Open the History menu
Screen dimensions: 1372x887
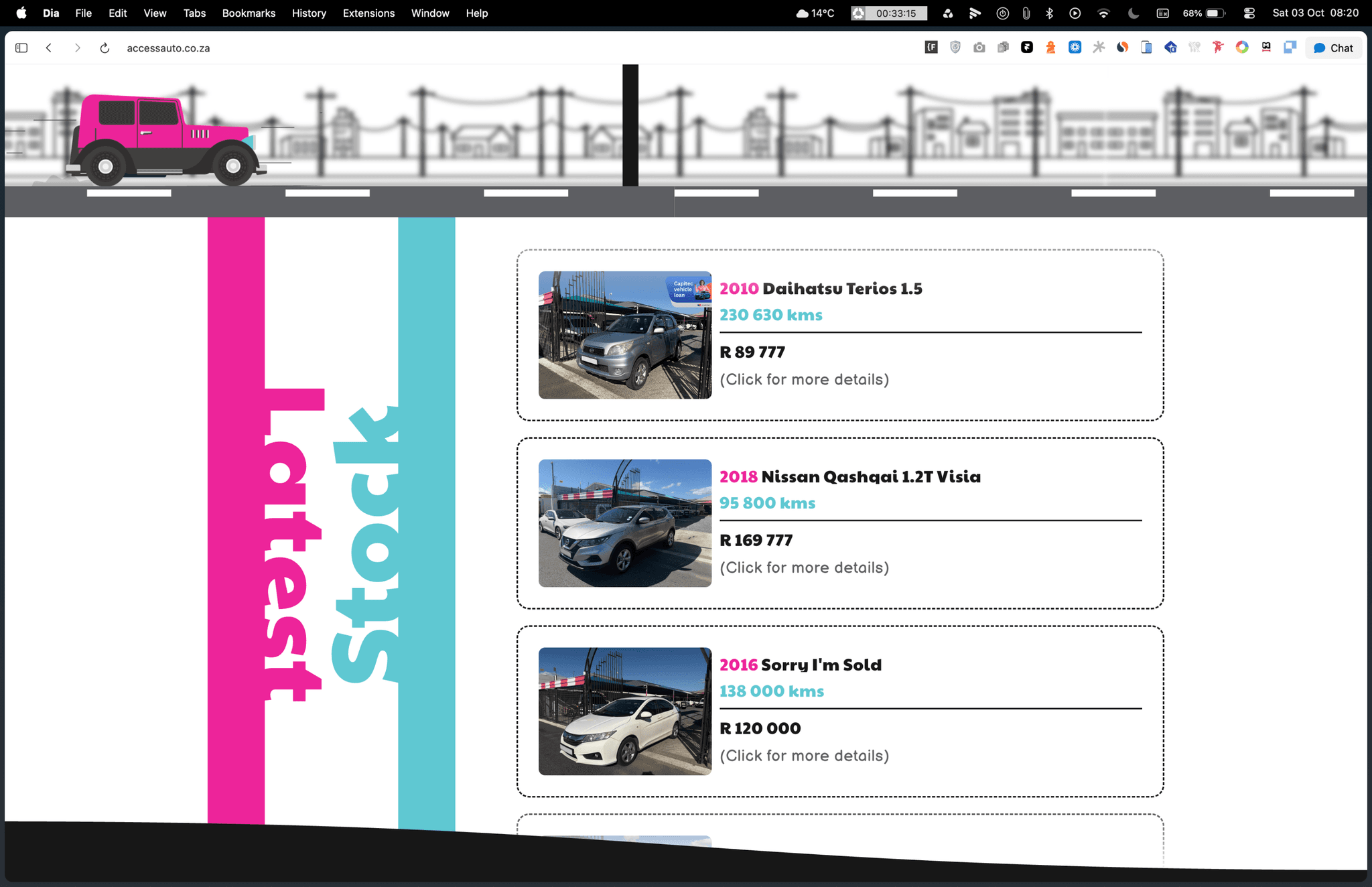point(309,13)
